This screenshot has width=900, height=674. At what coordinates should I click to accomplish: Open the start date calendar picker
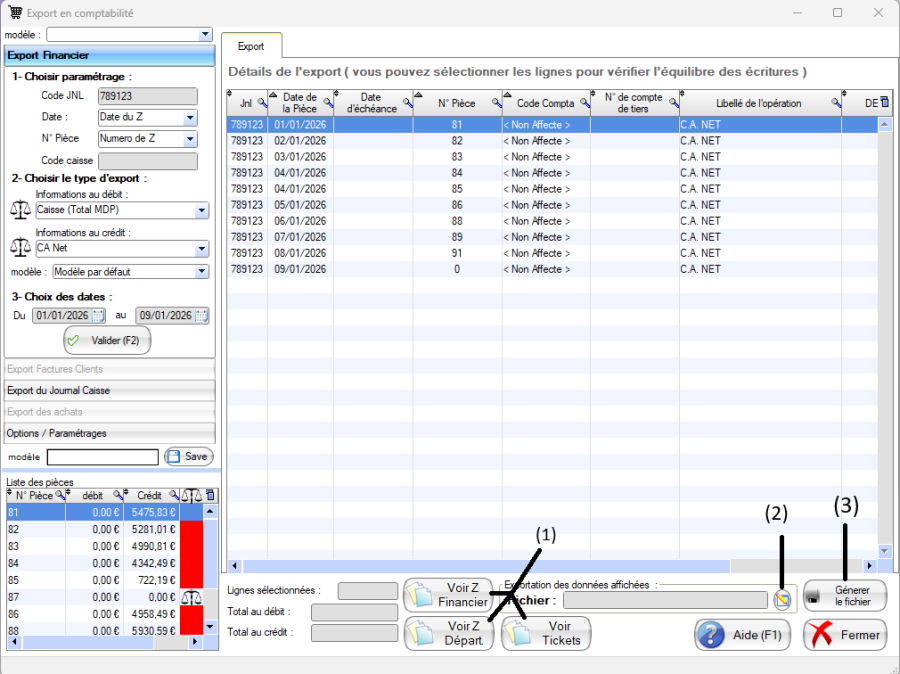[x=98, y=316]
